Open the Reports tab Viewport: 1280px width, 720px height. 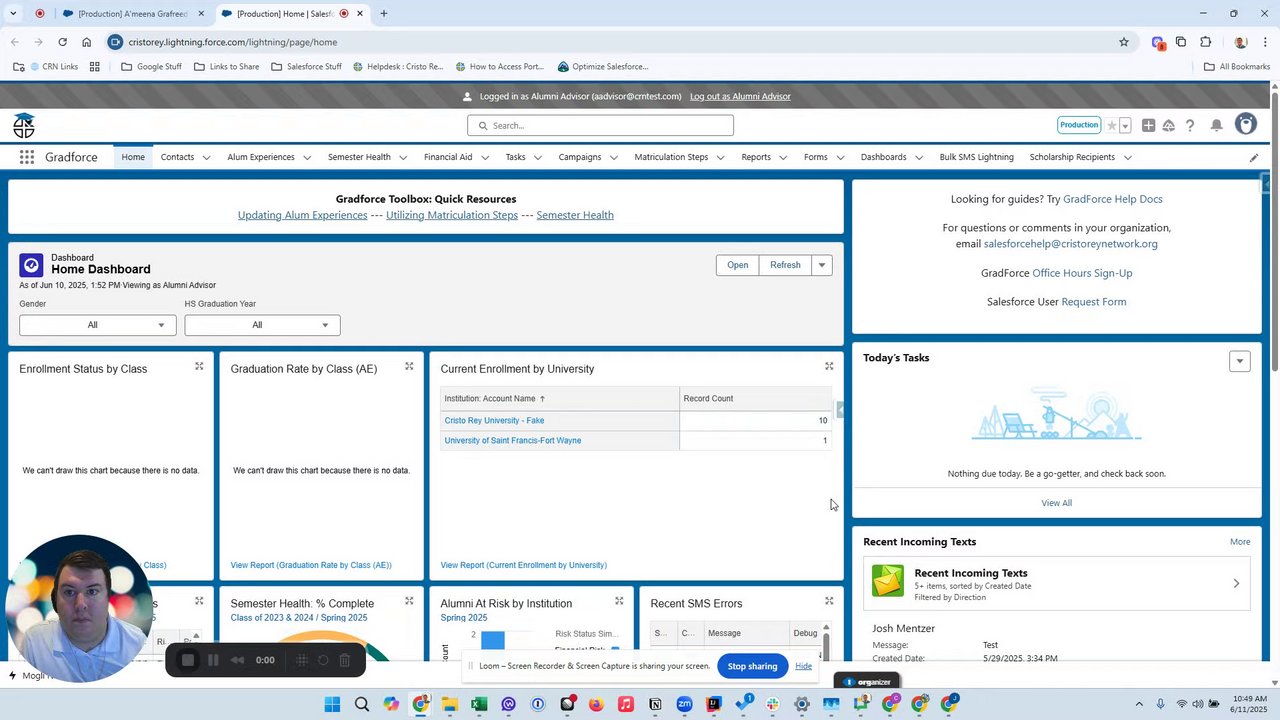point(756,157)
